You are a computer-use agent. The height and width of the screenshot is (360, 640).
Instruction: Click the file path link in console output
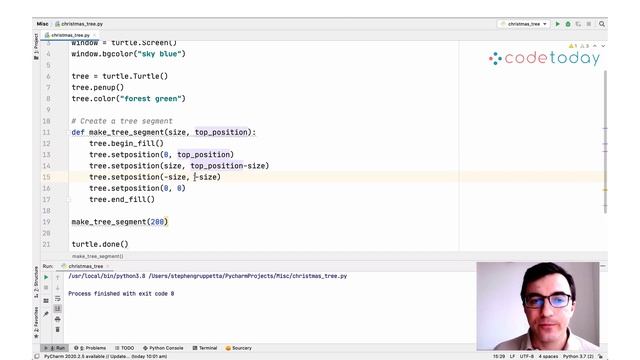point(248,276)
